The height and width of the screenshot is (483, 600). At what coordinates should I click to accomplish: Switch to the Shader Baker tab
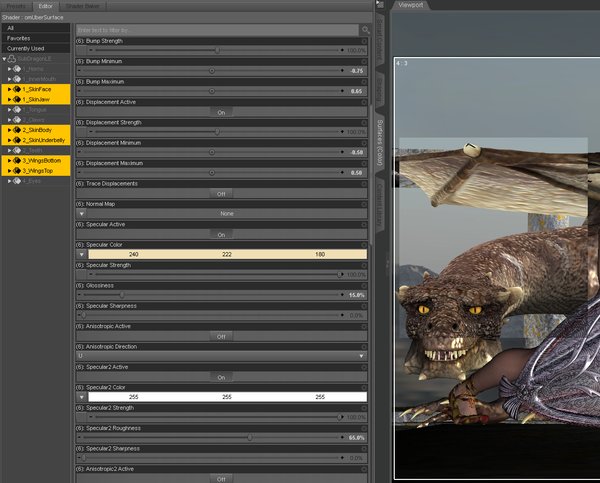[83, 5]
